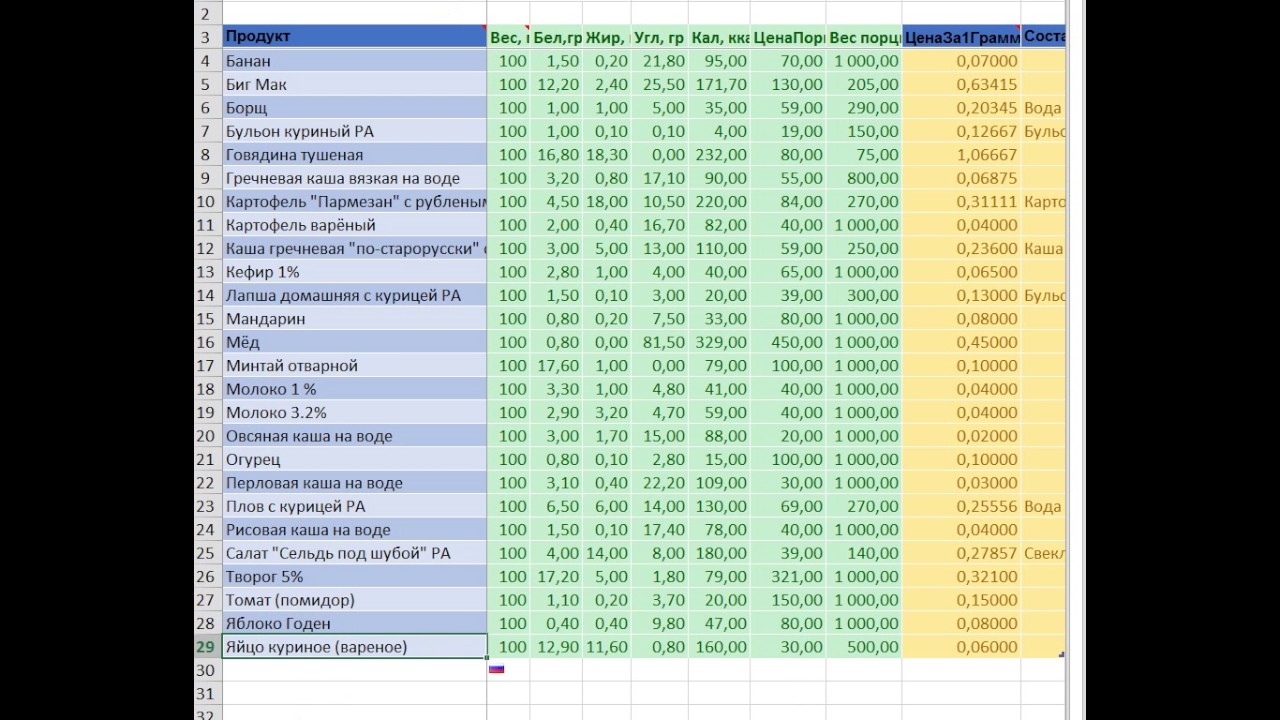
Task: Click Биг Мак's calorie value 171,70
Action: click(x=719, y=84)
